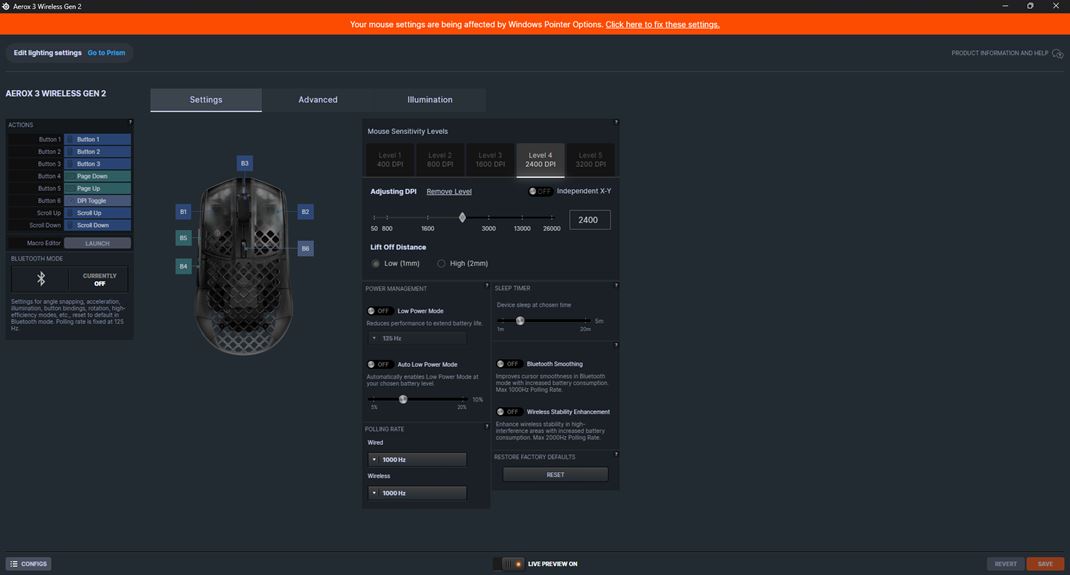Open Scroll Up action dropdown
1070x575 pixels.
pyautogui.click(x=98, y=213)
